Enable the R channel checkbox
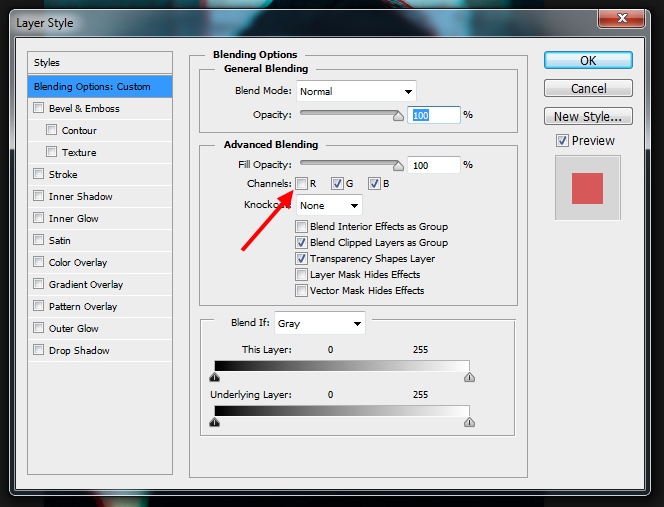The width and height of the screenshot is (664, 507). pos(301,184)
